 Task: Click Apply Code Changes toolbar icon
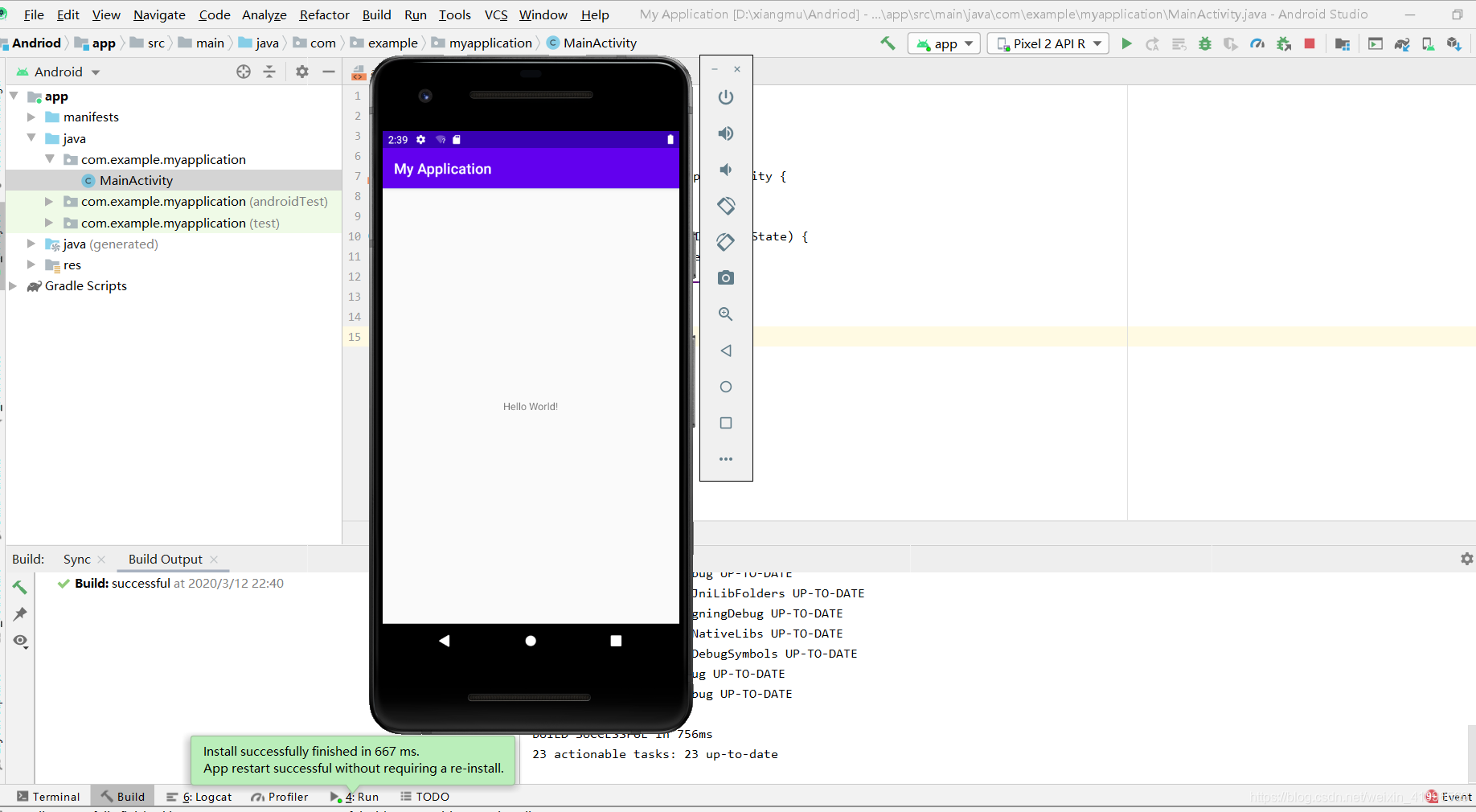tap(1179, 43)
